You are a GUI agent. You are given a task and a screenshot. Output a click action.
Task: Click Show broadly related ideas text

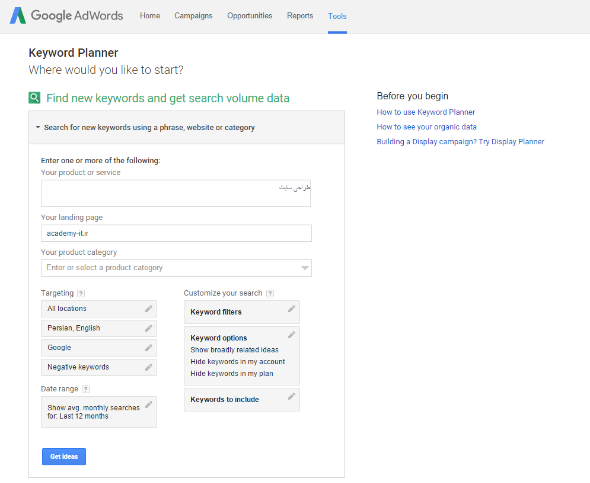click(x=234, y=350)
